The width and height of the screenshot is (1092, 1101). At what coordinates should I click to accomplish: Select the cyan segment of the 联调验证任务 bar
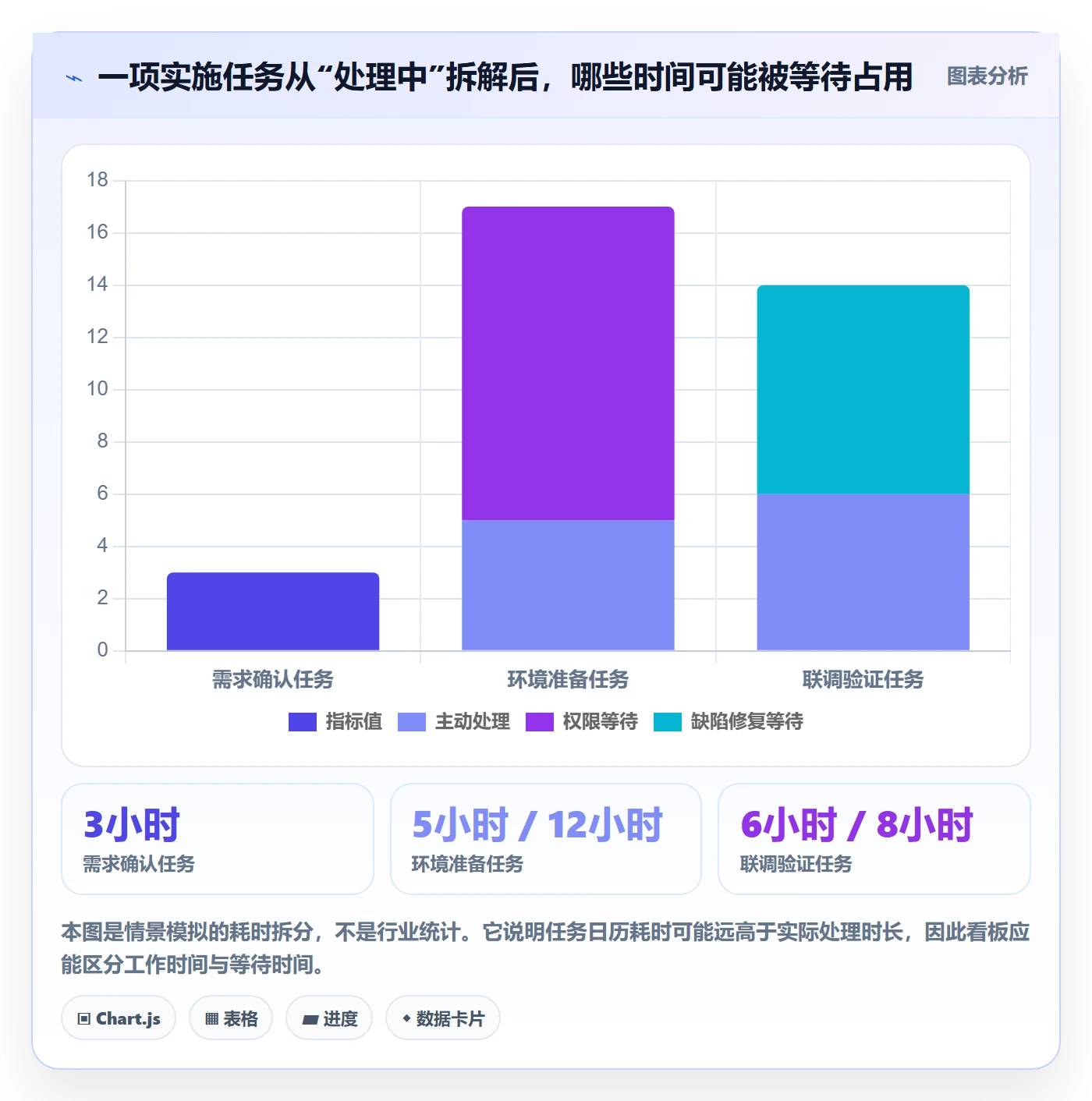click(x=863, y=390)
